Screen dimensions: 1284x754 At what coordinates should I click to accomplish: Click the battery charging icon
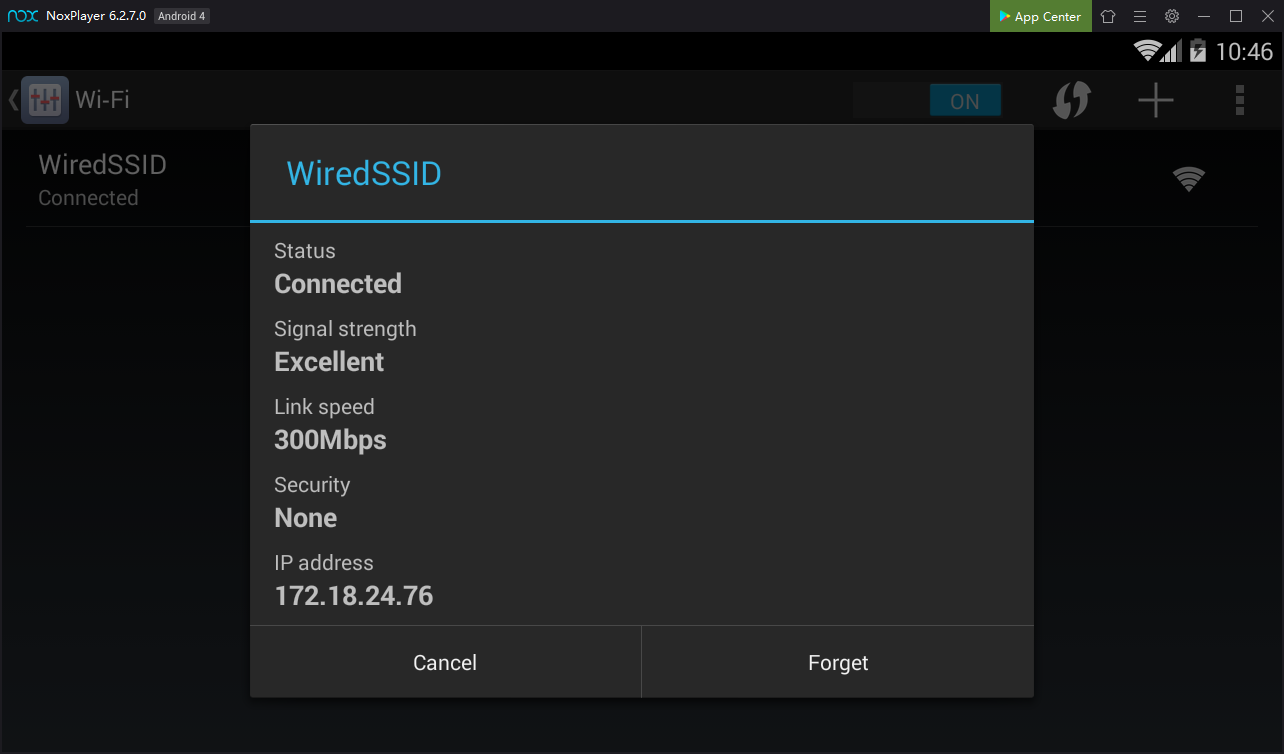(1198, 51)
